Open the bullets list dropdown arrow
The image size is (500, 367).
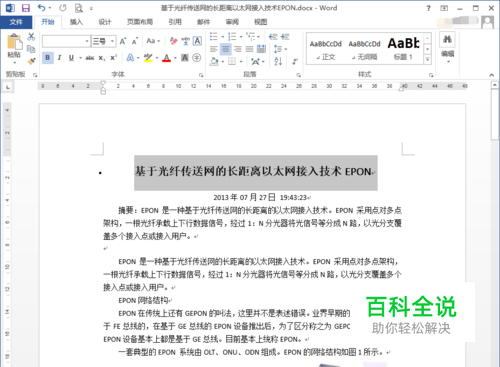pyautogui.click(x=223, y=37)
